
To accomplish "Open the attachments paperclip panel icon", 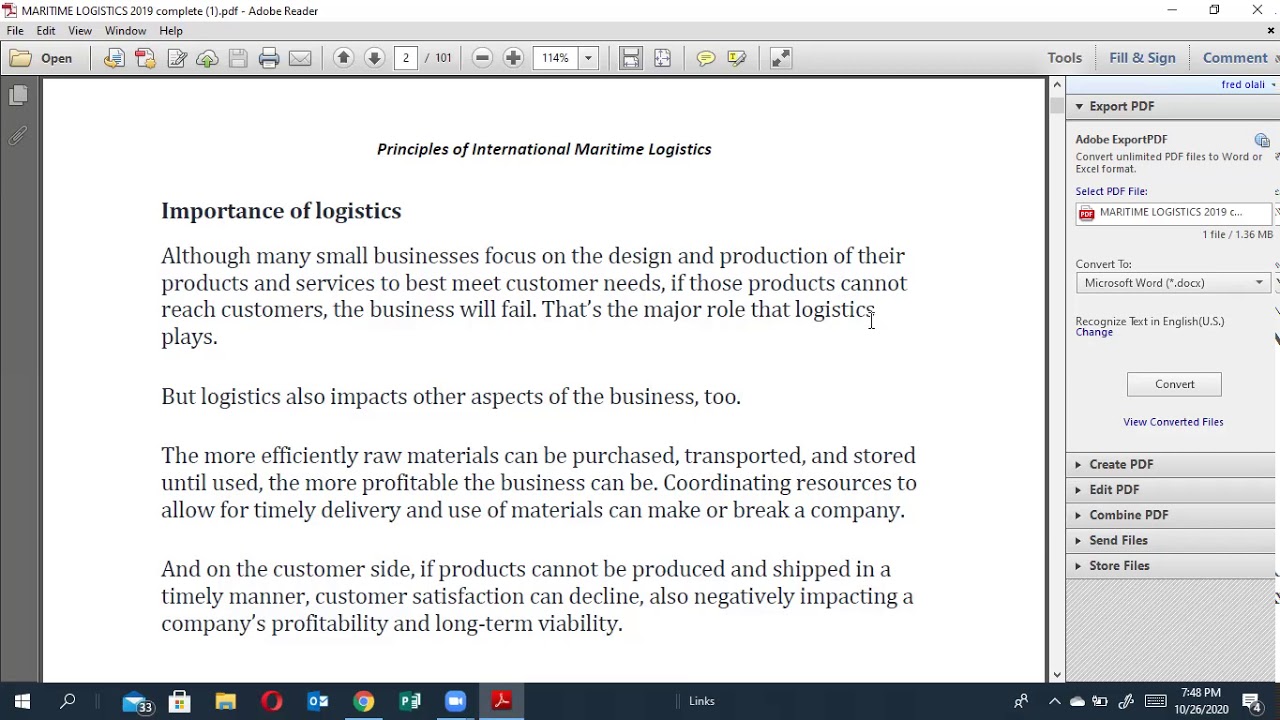I will point(18,136).
